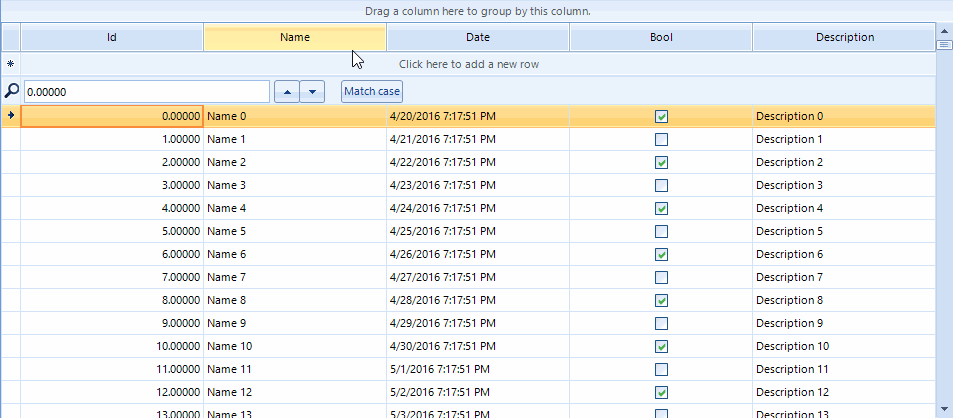Toggle the Match case button
The image size is (953, 418).
(372, 92)
